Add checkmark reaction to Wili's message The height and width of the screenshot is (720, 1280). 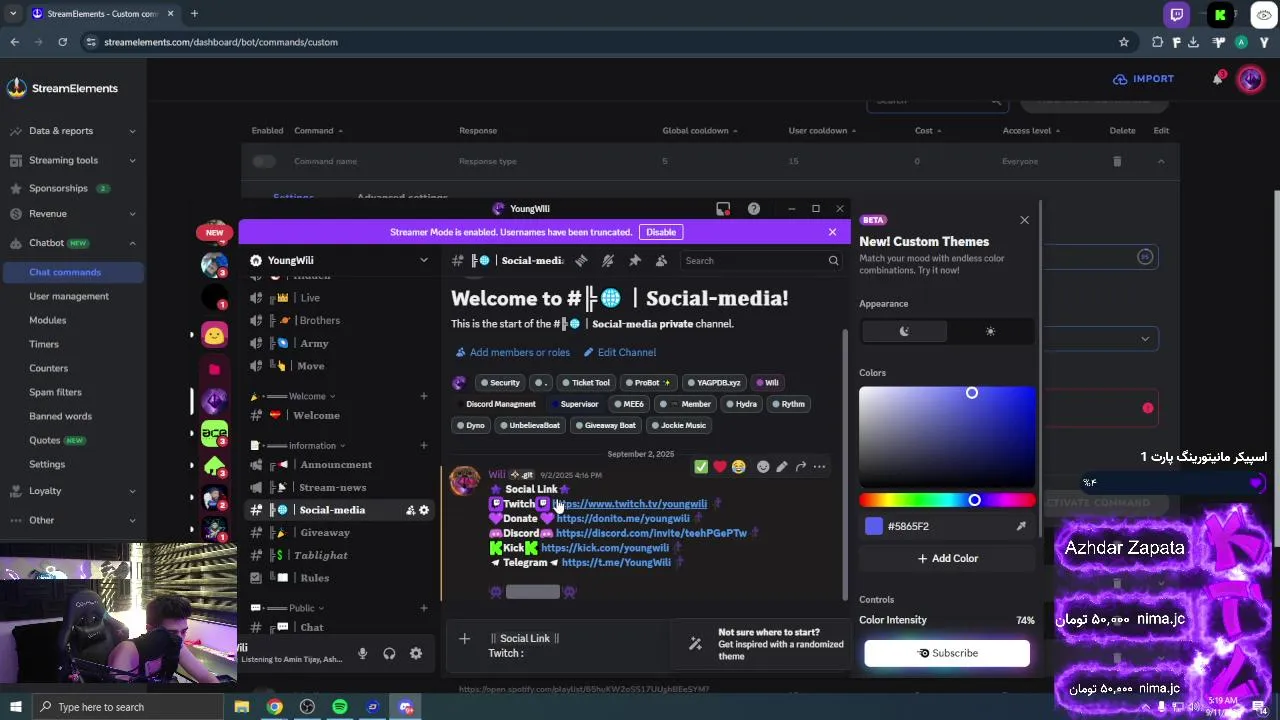point(701,466)
